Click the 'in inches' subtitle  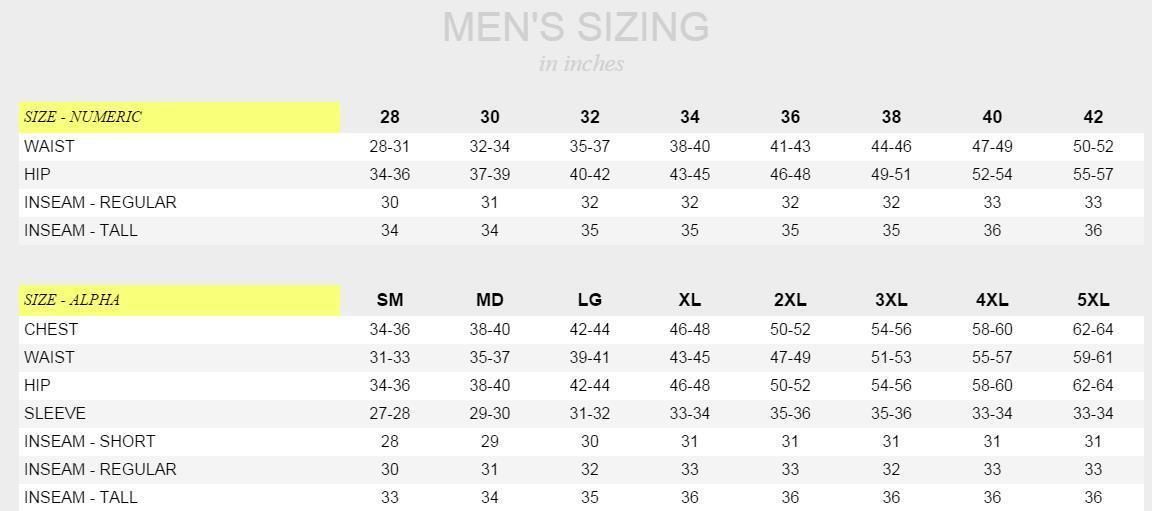pyautogui.click(x=581, y=64)
